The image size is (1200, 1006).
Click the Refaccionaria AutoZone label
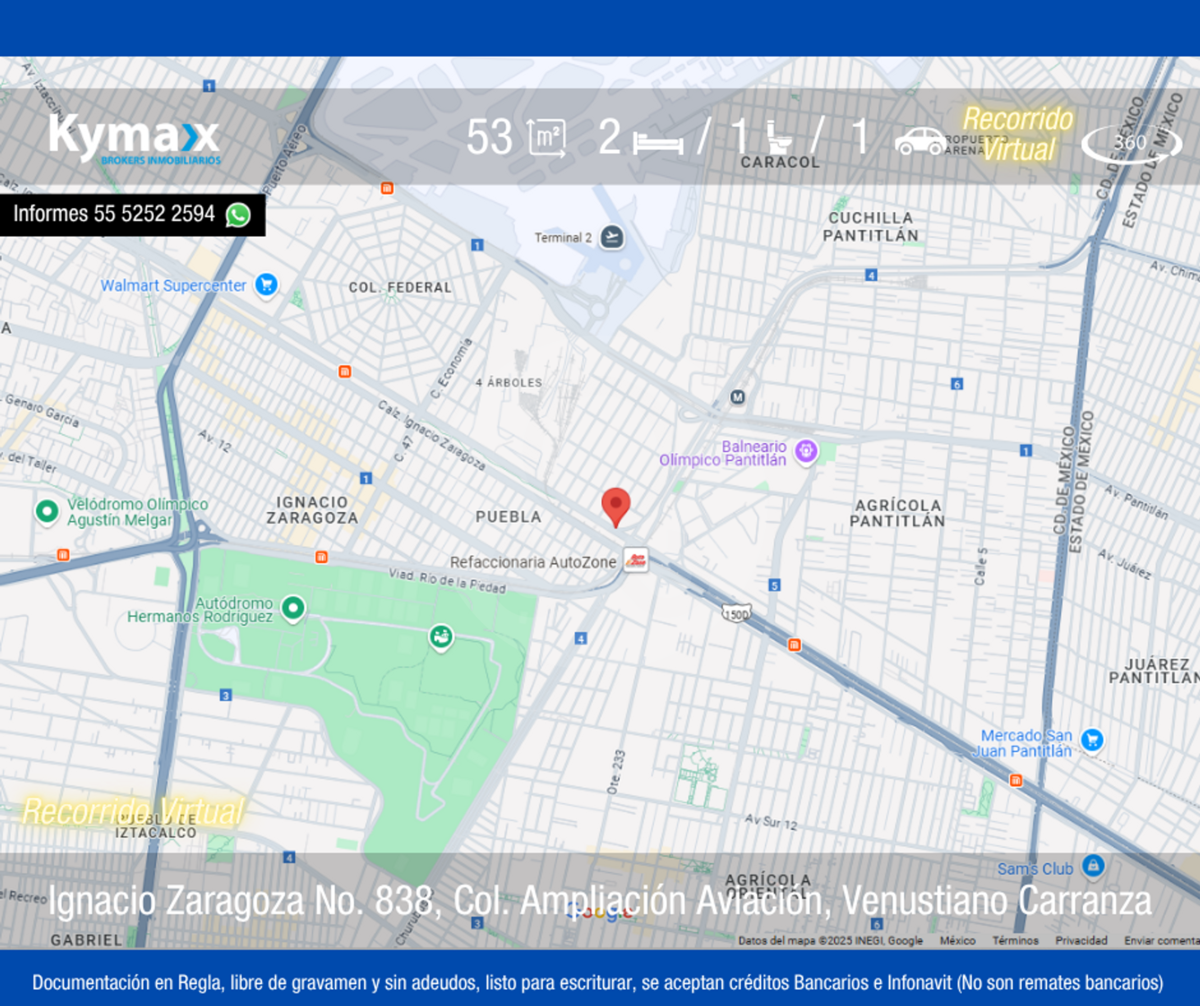tap(533, 562)
